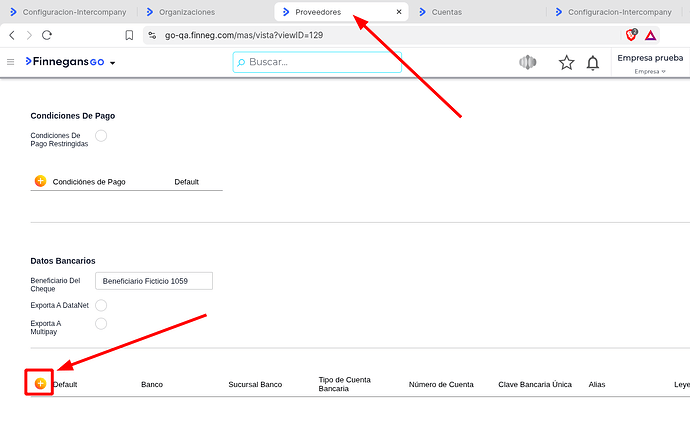Close the Proveedores tab
Image resolution: width=690 pixels, height=427 pixels.
[x=399, y=12]
